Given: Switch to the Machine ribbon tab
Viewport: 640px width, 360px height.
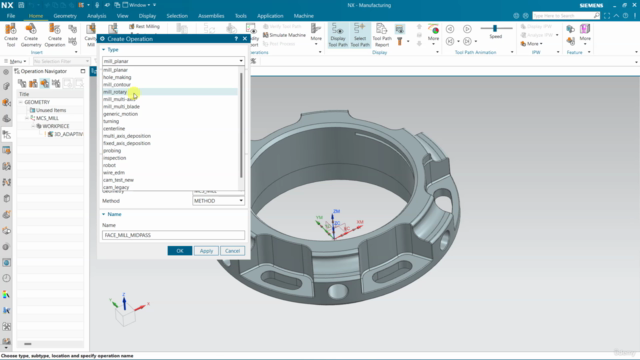Looking at the screenshot, I should 304,16.
